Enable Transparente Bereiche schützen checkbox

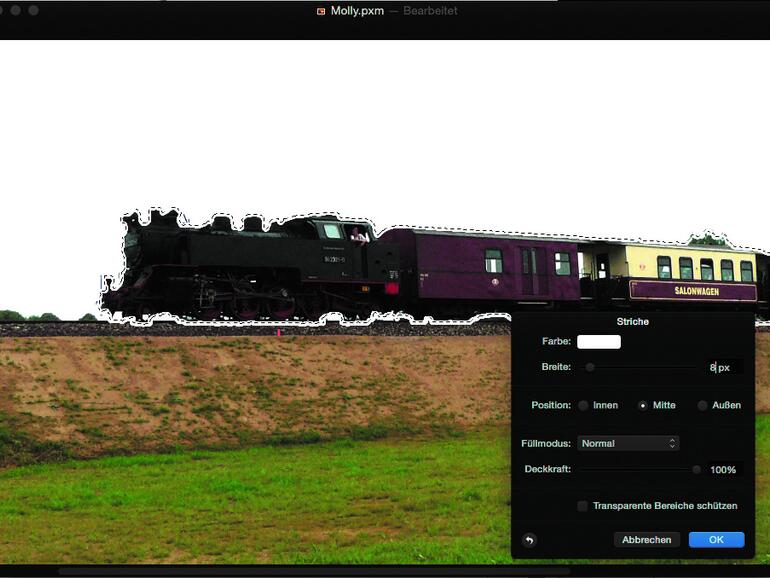point(582,506)
